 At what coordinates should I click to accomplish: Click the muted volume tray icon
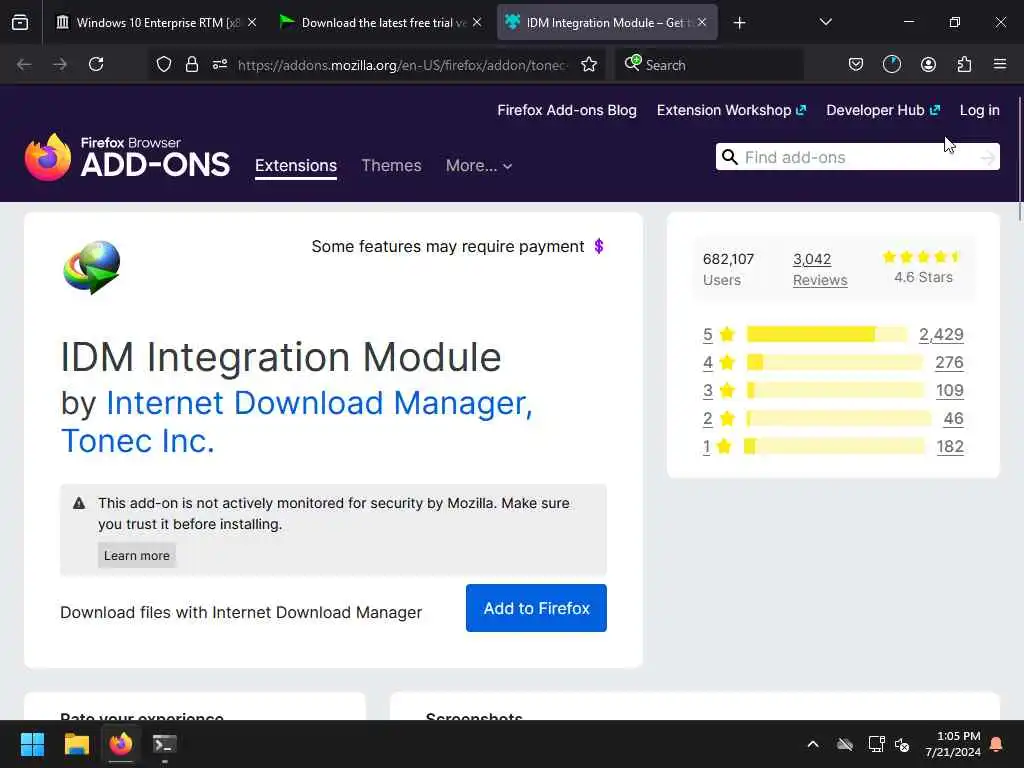tap(903, 744)
